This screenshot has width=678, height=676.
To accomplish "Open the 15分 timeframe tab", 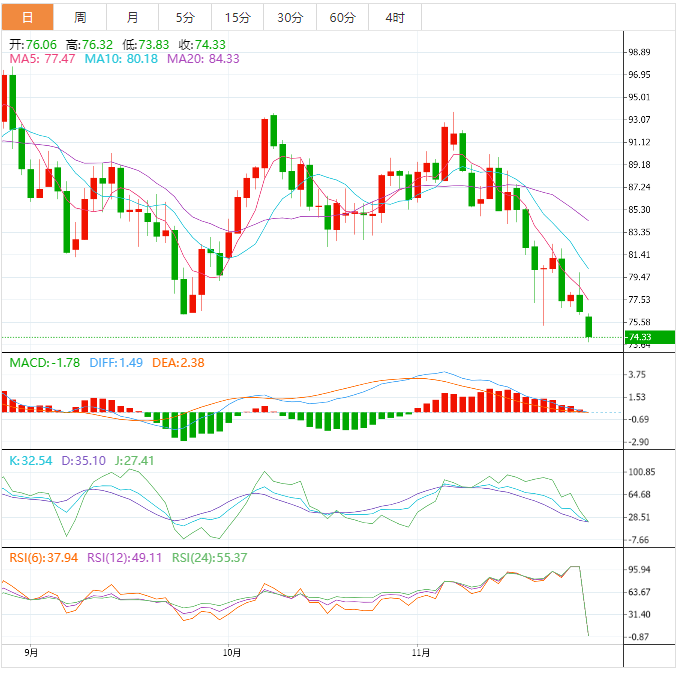I will [237, 17].
